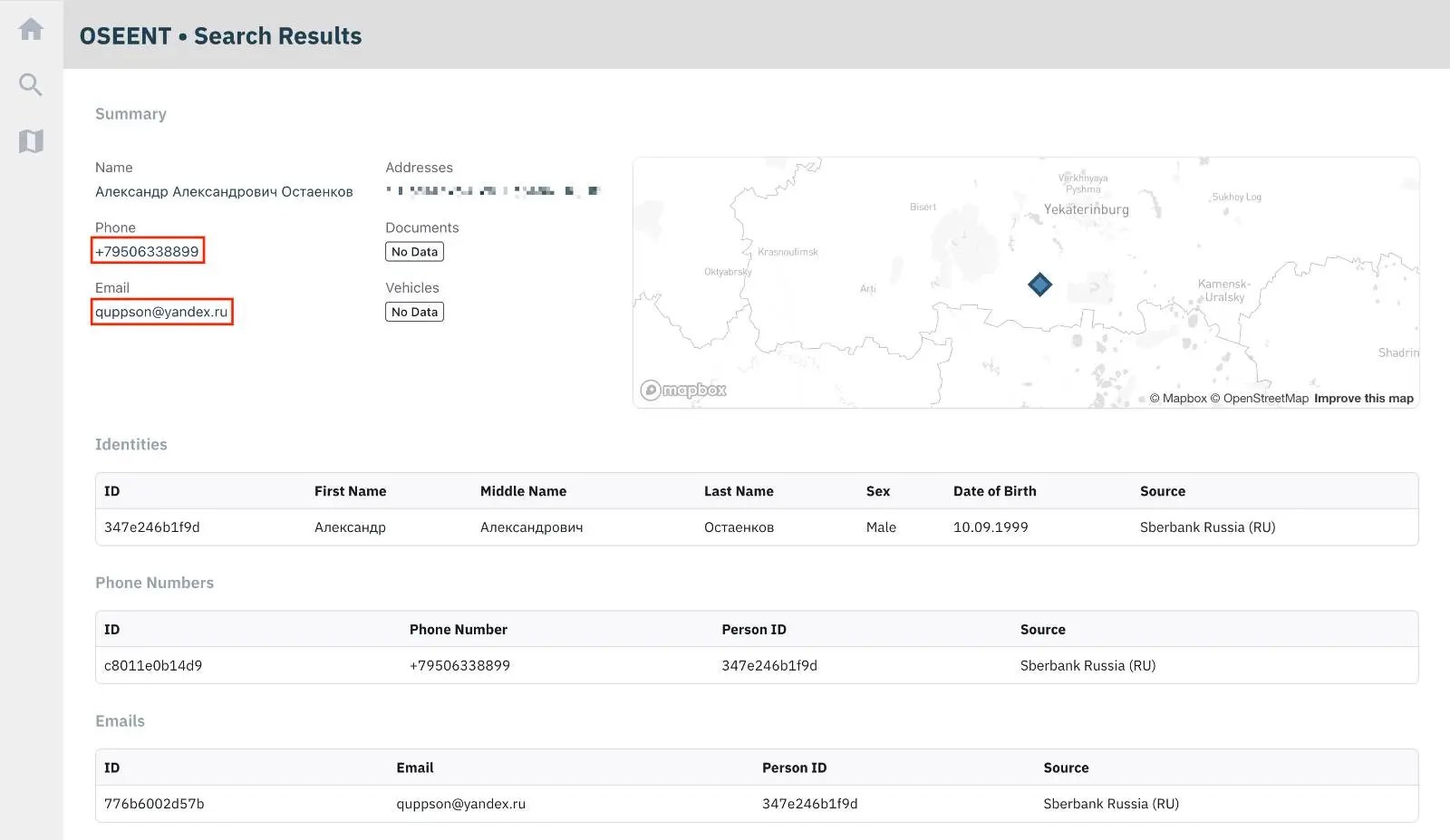Image resolution: width=1450 pixels, height=840 pixels.
Task: Select Sberbank Russia (RU) source in Identities row
Action: tap(1207, 526)
